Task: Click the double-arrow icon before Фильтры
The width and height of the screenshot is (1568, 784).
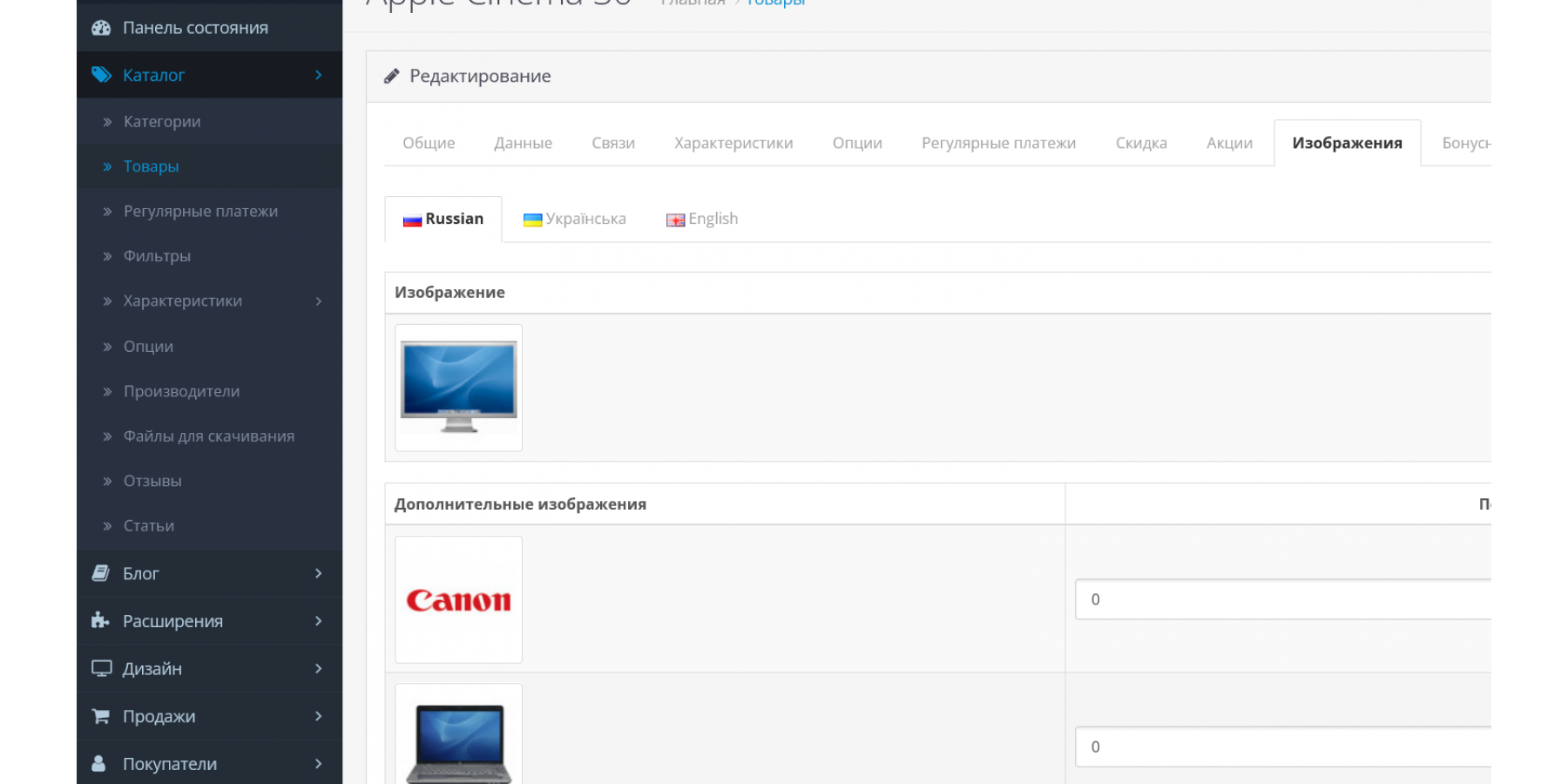Action: [107, 256]
